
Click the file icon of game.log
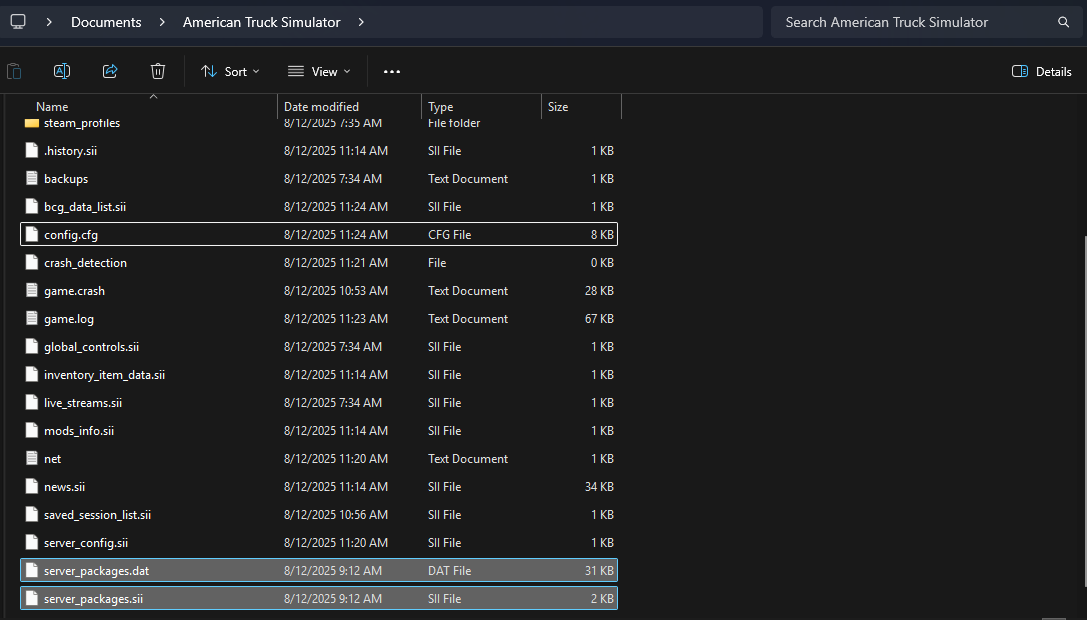tap(31, 318)
